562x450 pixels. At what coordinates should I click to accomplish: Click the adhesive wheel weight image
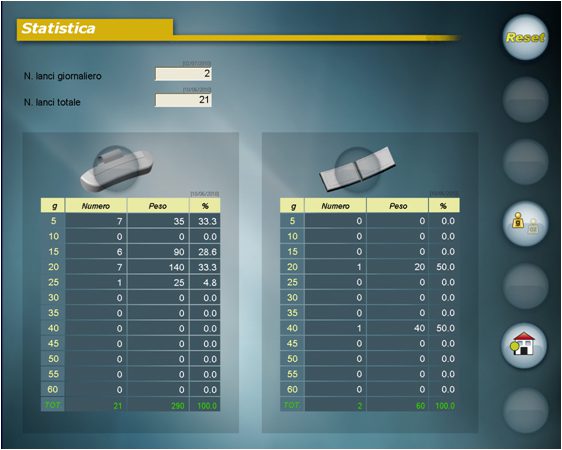(x=357, y=168)
